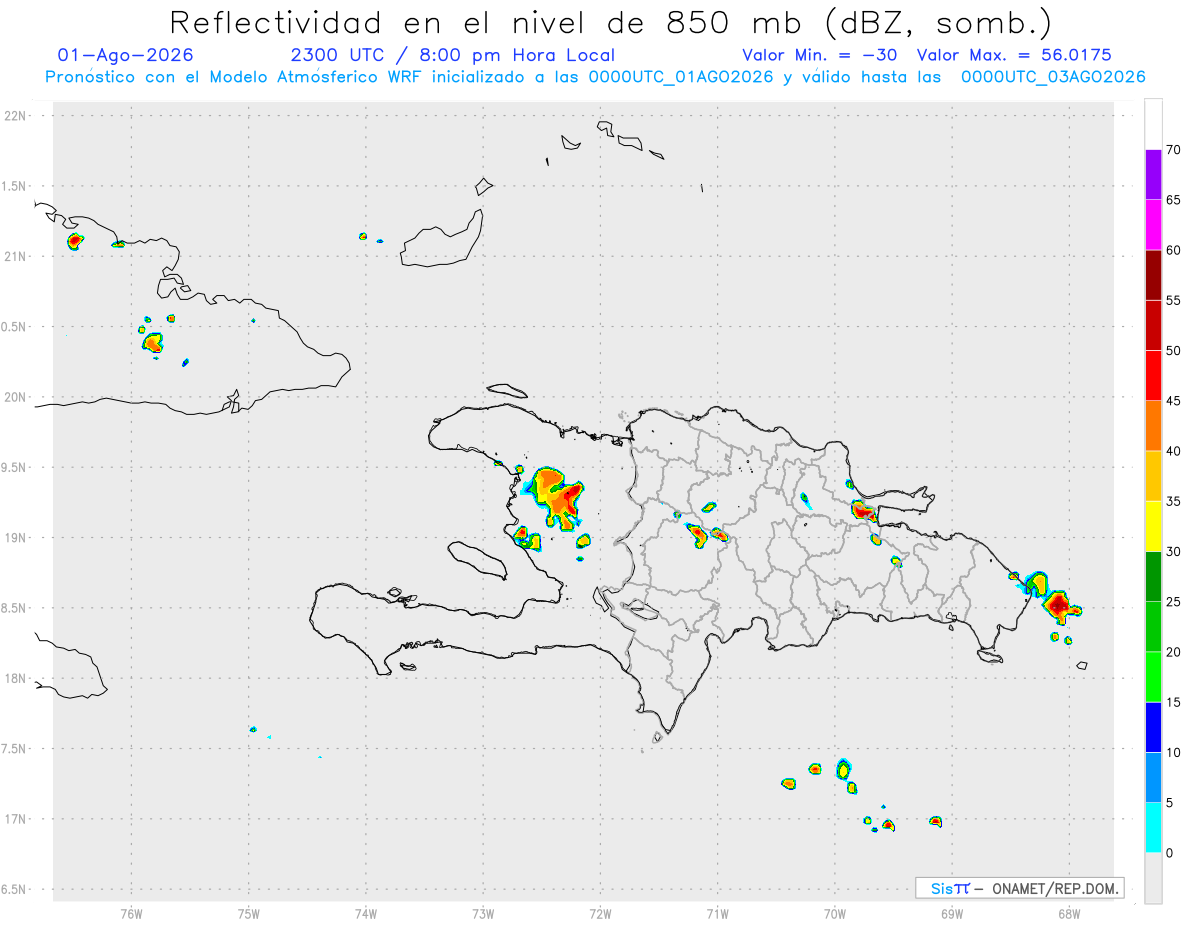Click the colorbar label '50'
This screenshot has width=1200, height=927.
1173,351
